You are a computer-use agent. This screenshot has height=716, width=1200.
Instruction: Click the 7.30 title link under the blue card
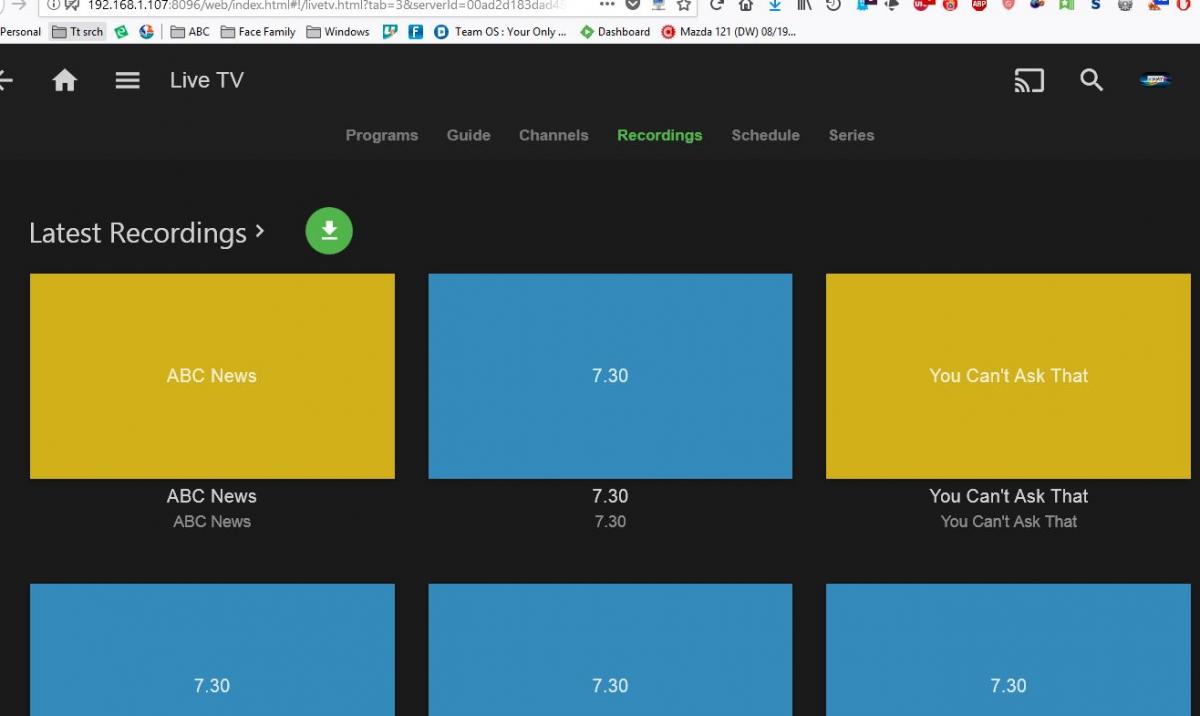(x=610, y=496)
